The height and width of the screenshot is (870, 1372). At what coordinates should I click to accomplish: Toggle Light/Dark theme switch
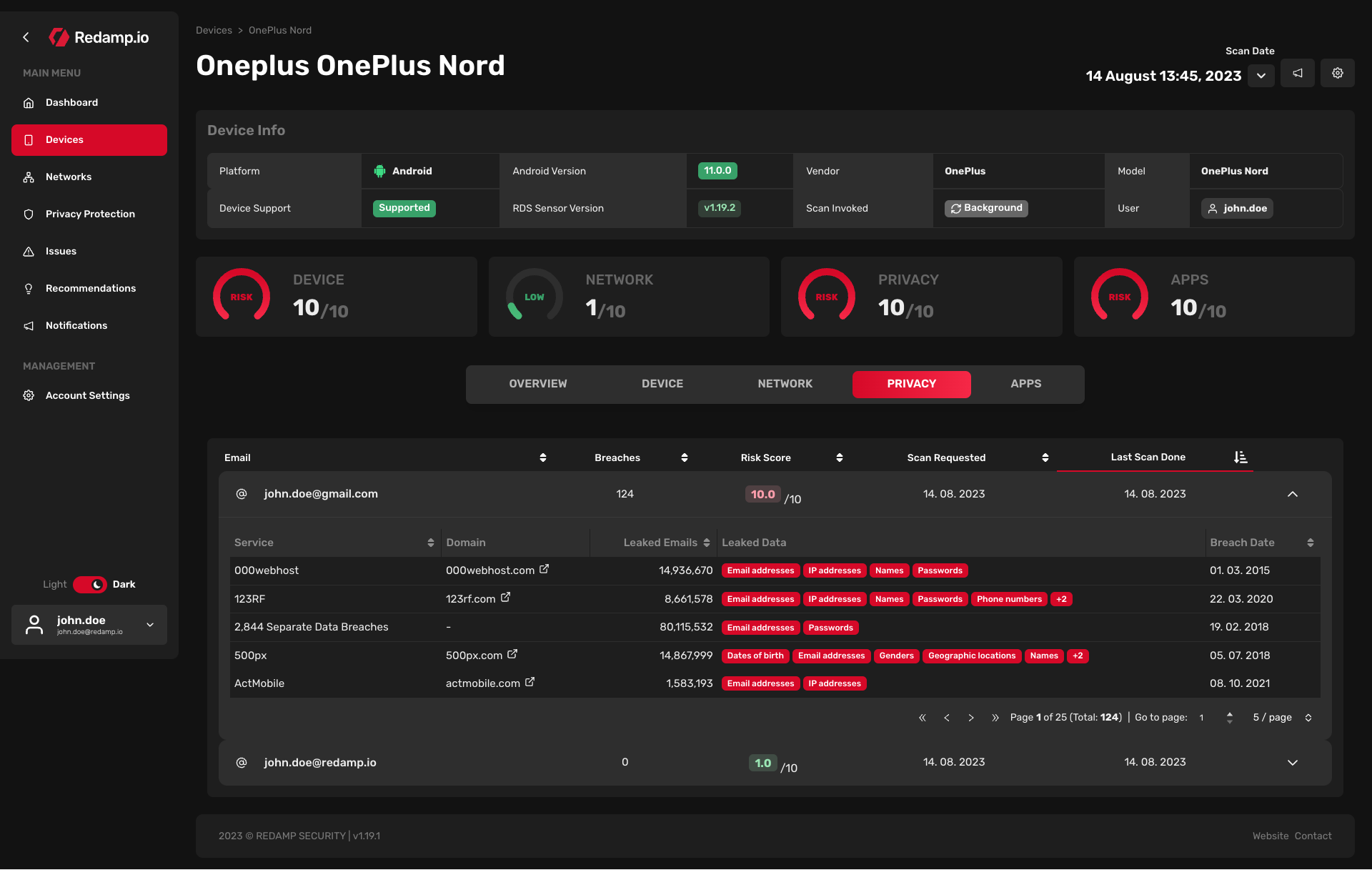point(89,585)
